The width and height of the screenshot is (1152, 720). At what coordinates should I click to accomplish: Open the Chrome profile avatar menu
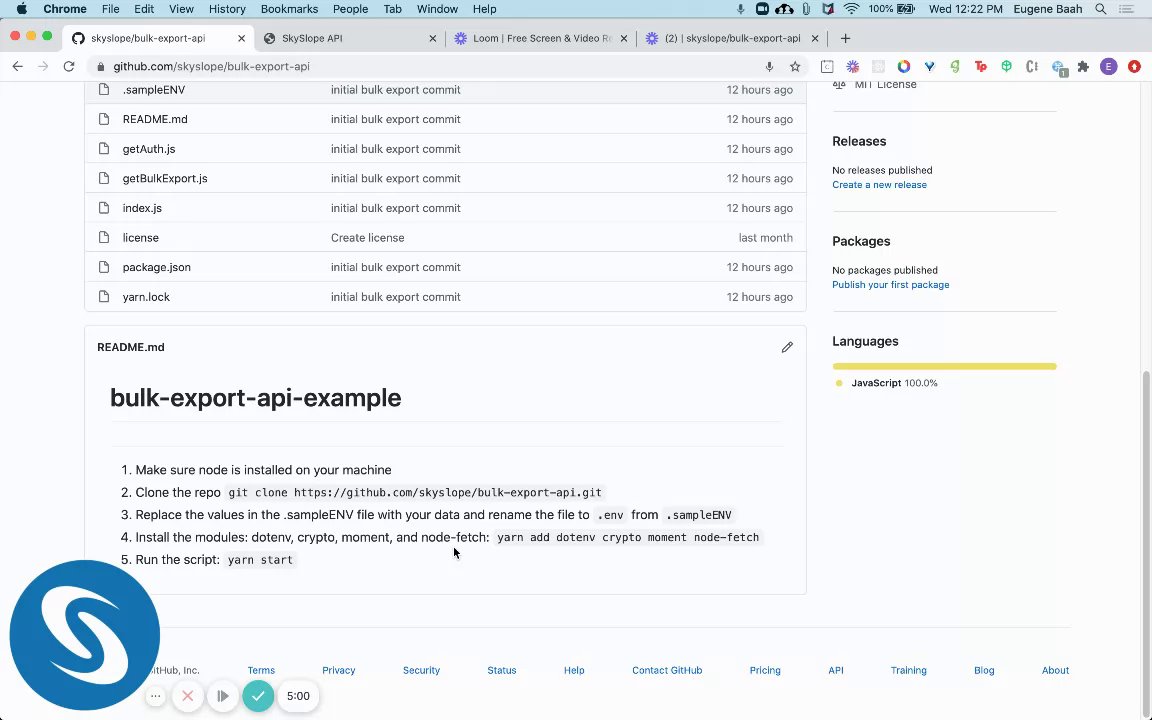tap(1108, 67)
